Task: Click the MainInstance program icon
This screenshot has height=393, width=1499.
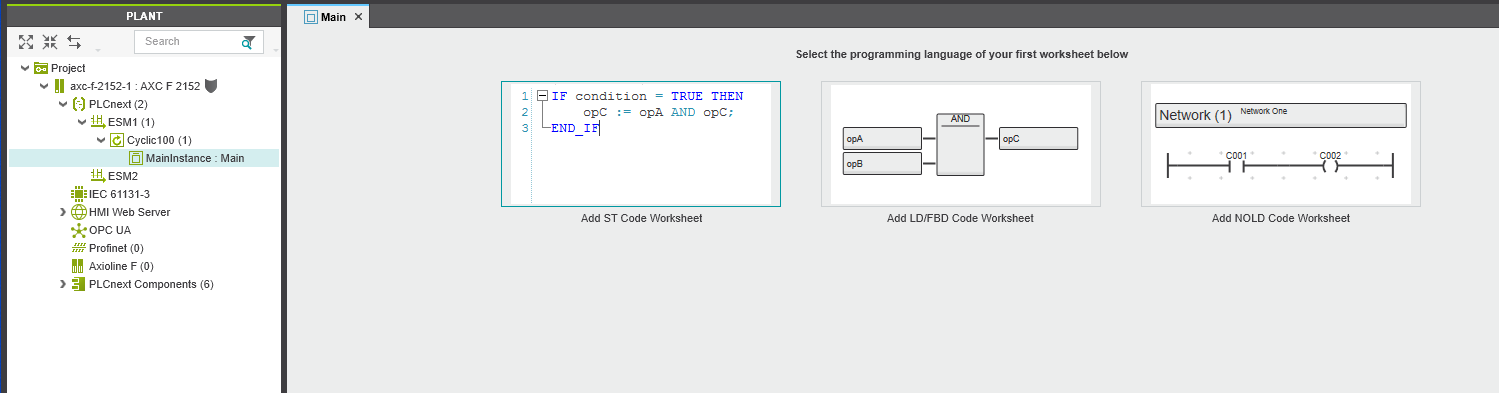Action: 136,158
